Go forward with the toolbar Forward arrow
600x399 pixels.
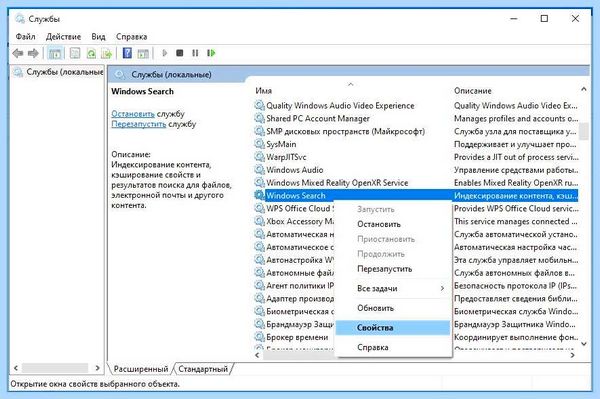point(33,53)
